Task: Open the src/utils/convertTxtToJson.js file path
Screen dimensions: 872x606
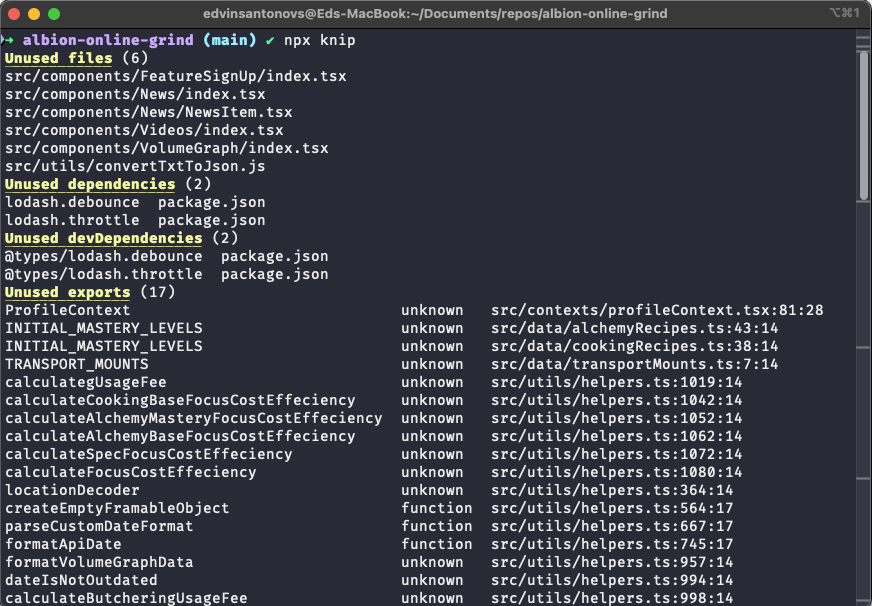Action: point(135,166)
